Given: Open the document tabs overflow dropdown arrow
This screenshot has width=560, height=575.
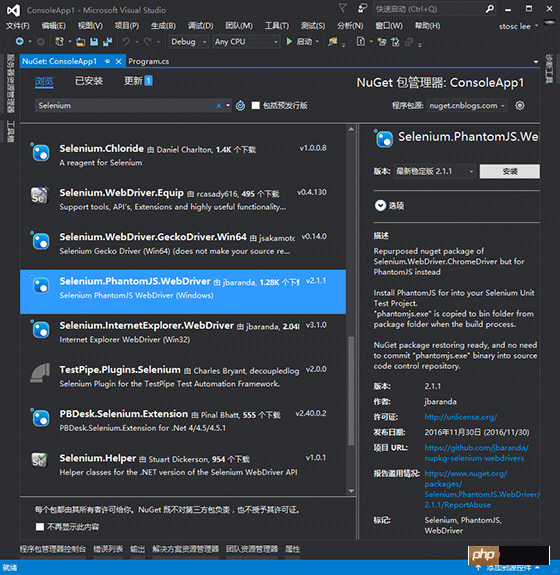Looking at the screenshot, I should point(536,62).
